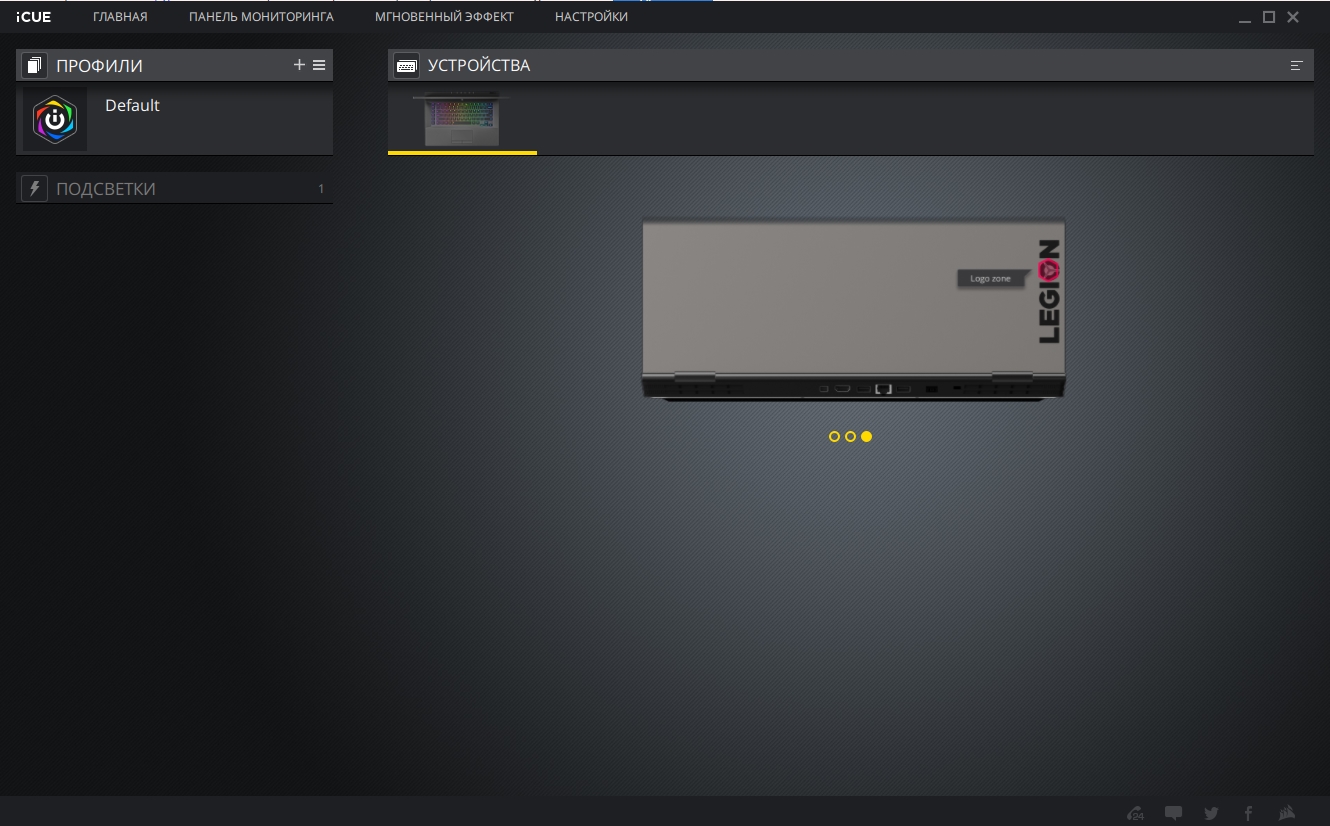Click the Corsair sails logo icon
The image size is (1330, 826).
click(1288, 813)
